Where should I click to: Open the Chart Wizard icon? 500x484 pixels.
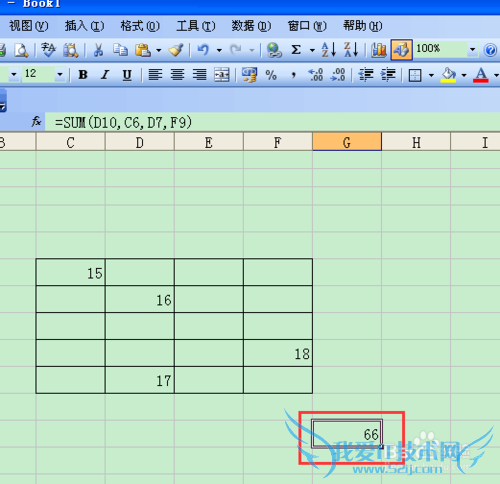click(x=379, y=50)
